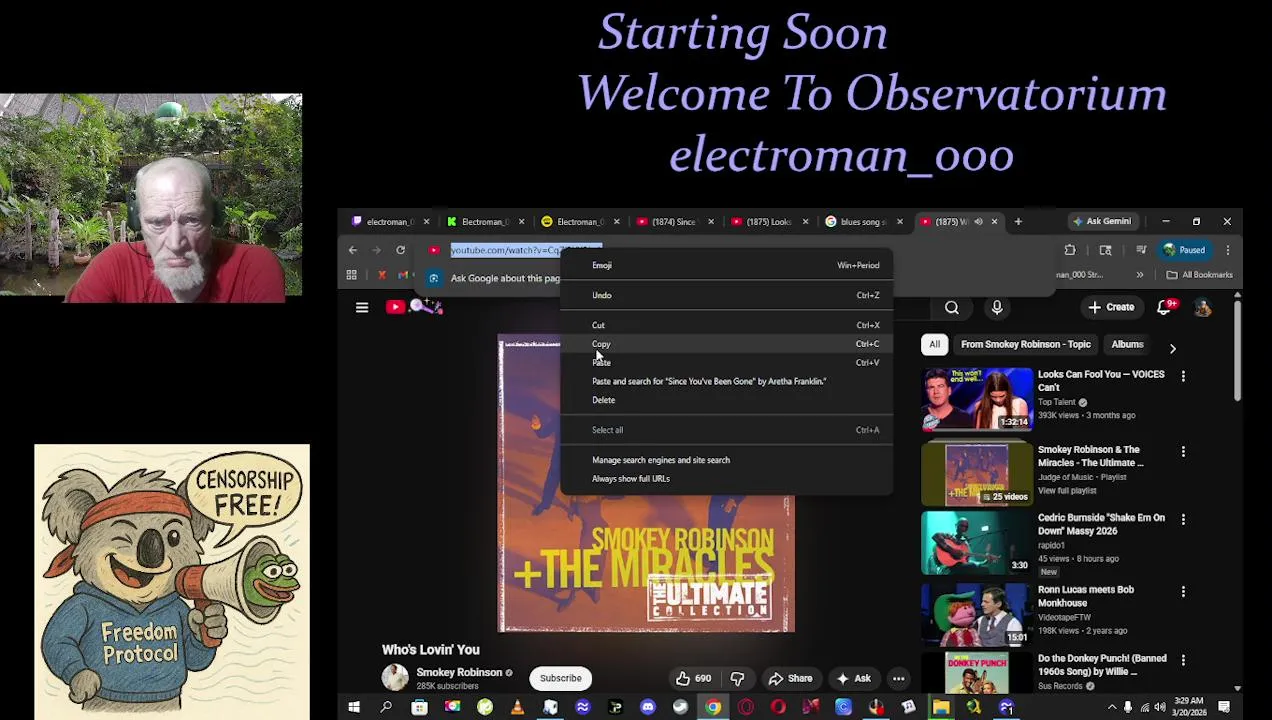Image resolution: width=1272 pixels, height=720 pixels.
Task: Open the Smokey Robinson channel name link
Action: [459, 672]
